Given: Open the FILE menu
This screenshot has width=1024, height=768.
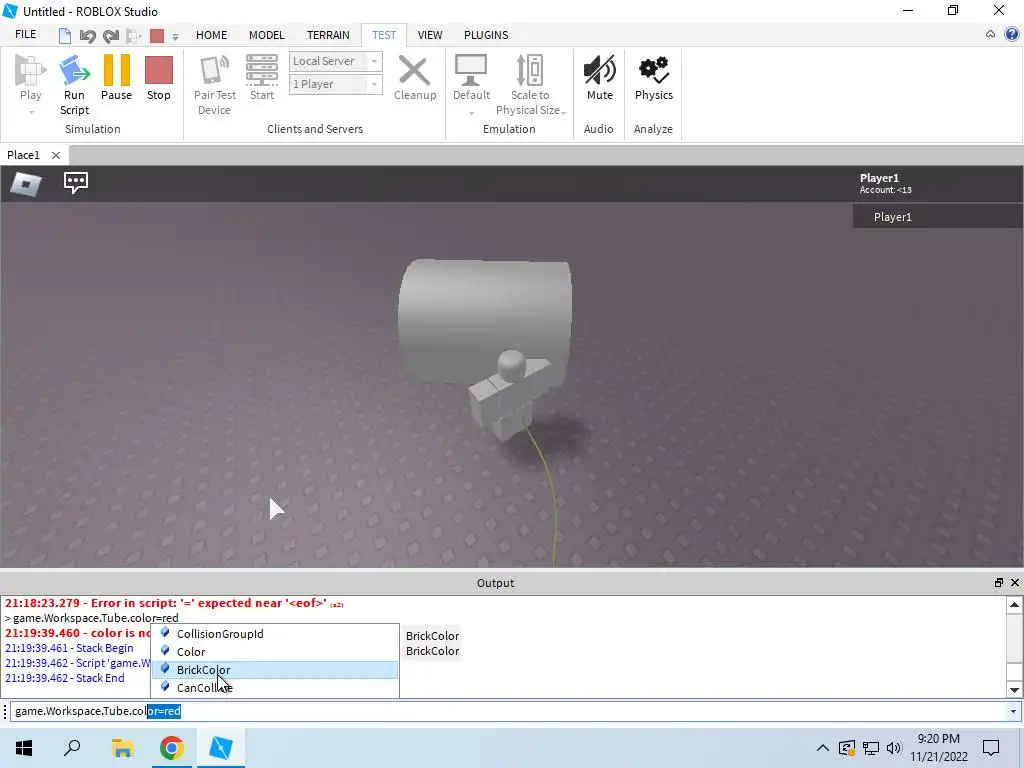Looking at the screenshot, I should [26, 35].
